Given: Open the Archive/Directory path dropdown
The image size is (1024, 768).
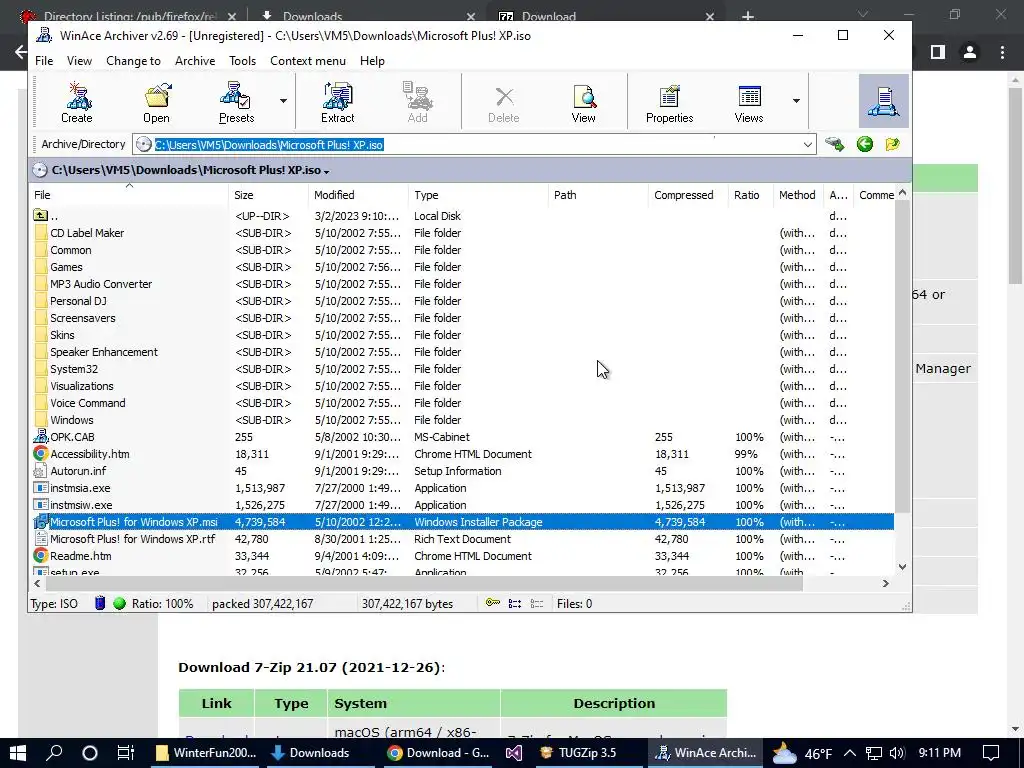Looking at the screenshot, I should pyautogui.click(x=808, y=144).
